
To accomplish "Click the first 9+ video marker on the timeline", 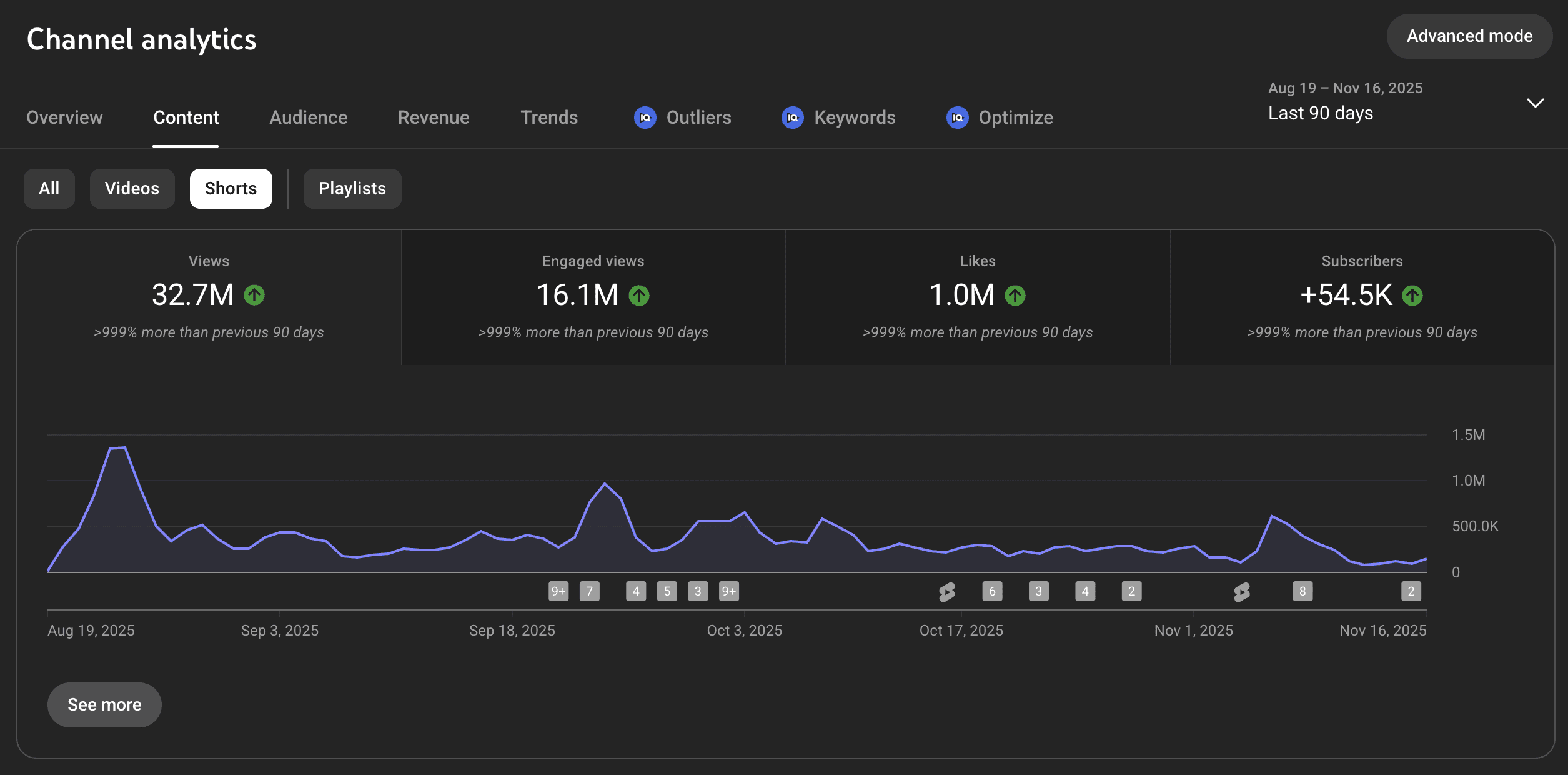I will 558,591.
